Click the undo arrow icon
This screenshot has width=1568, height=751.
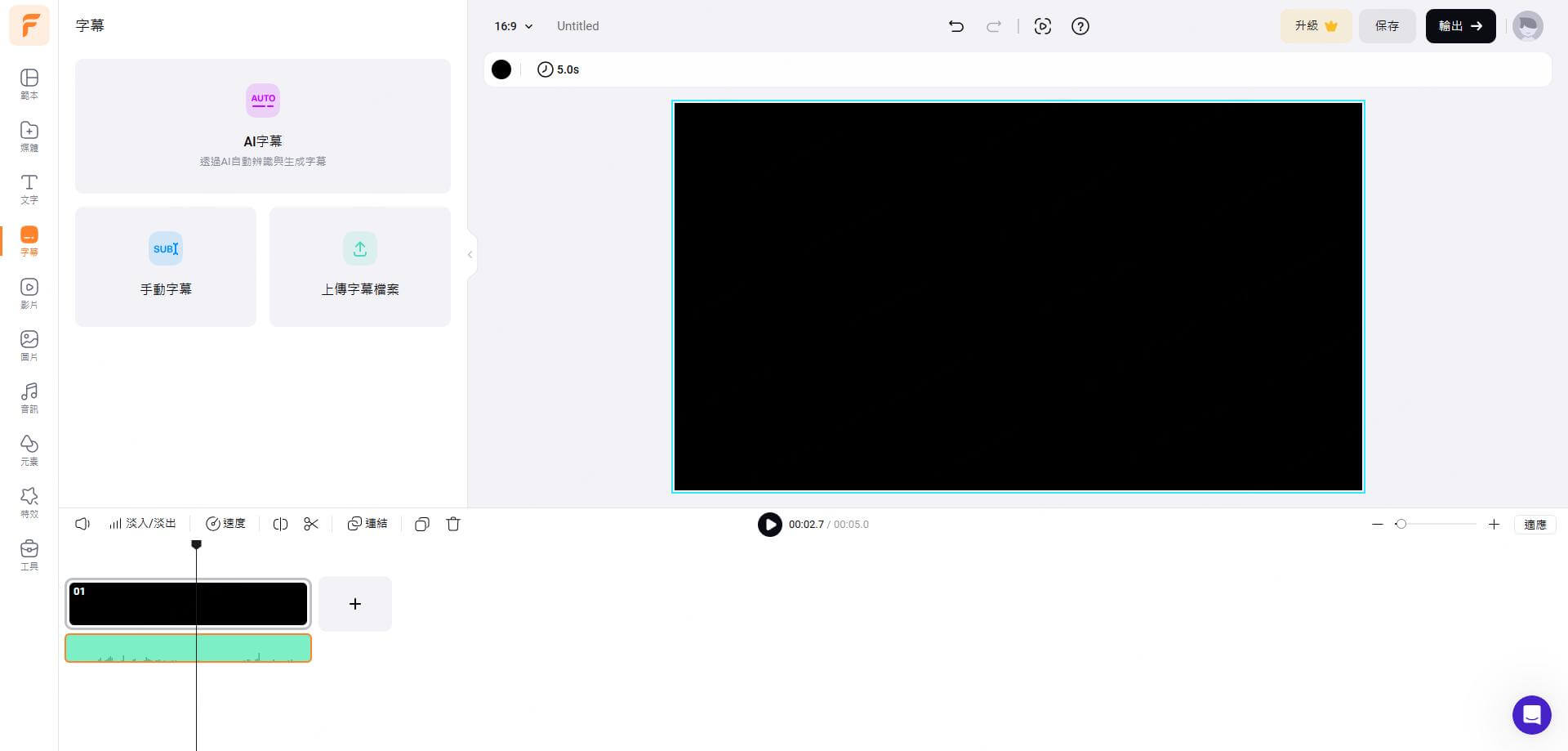pyautogui.click(x=956, y=26)
